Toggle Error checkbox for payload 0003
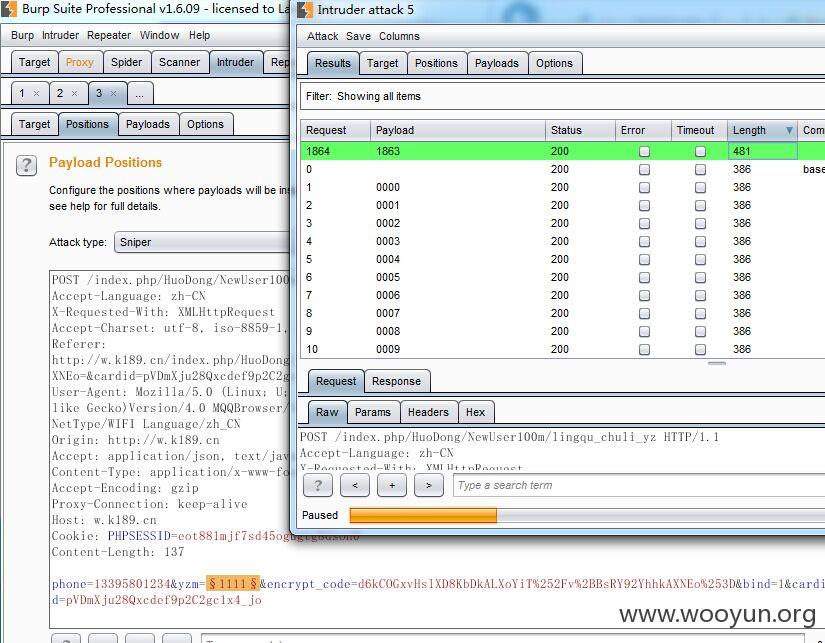Screen dimensions: 825x643 (x=644, y=242)
